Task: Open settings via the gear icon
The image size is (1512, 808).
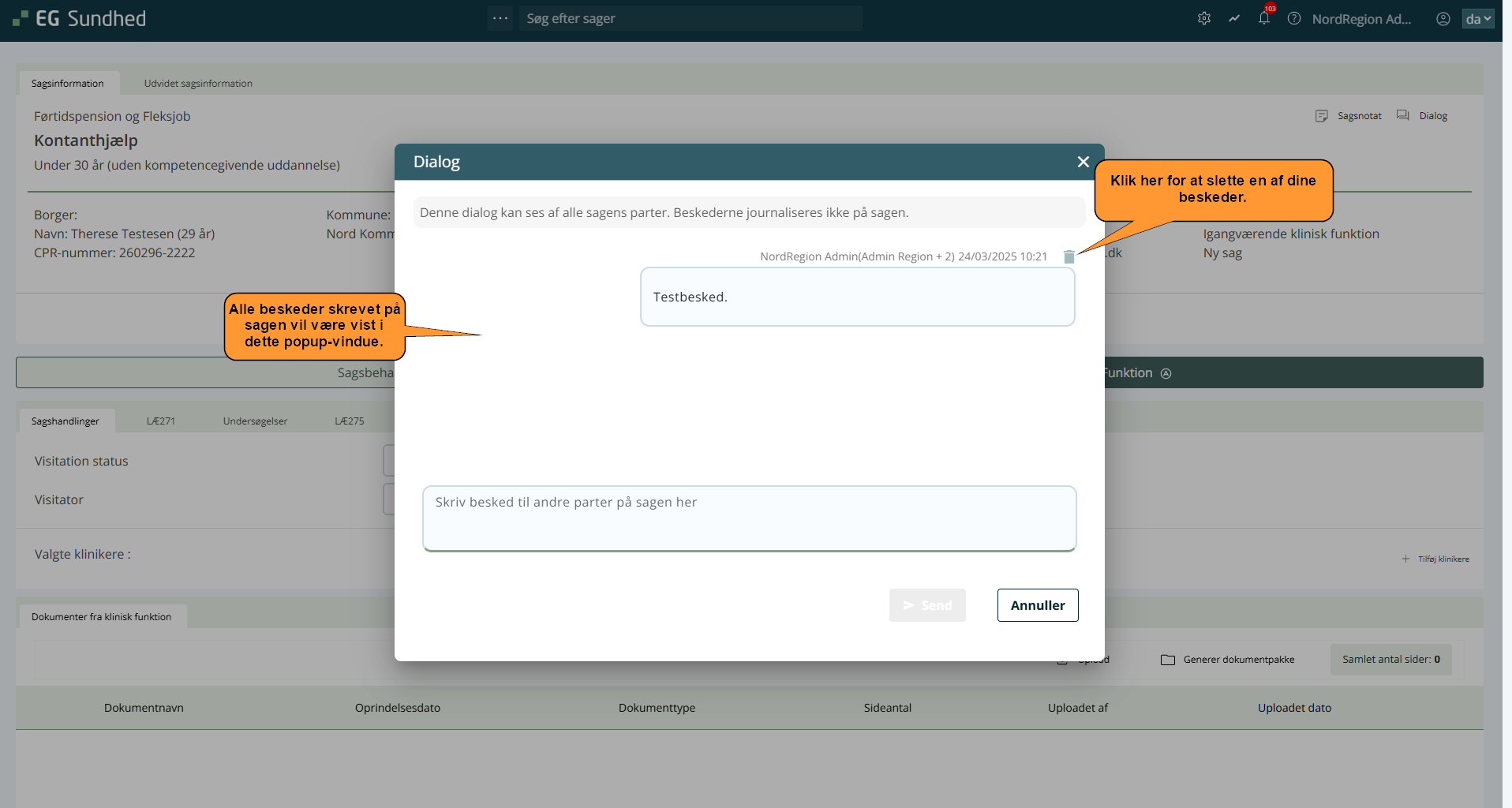Action: [x=1203, y=18]
